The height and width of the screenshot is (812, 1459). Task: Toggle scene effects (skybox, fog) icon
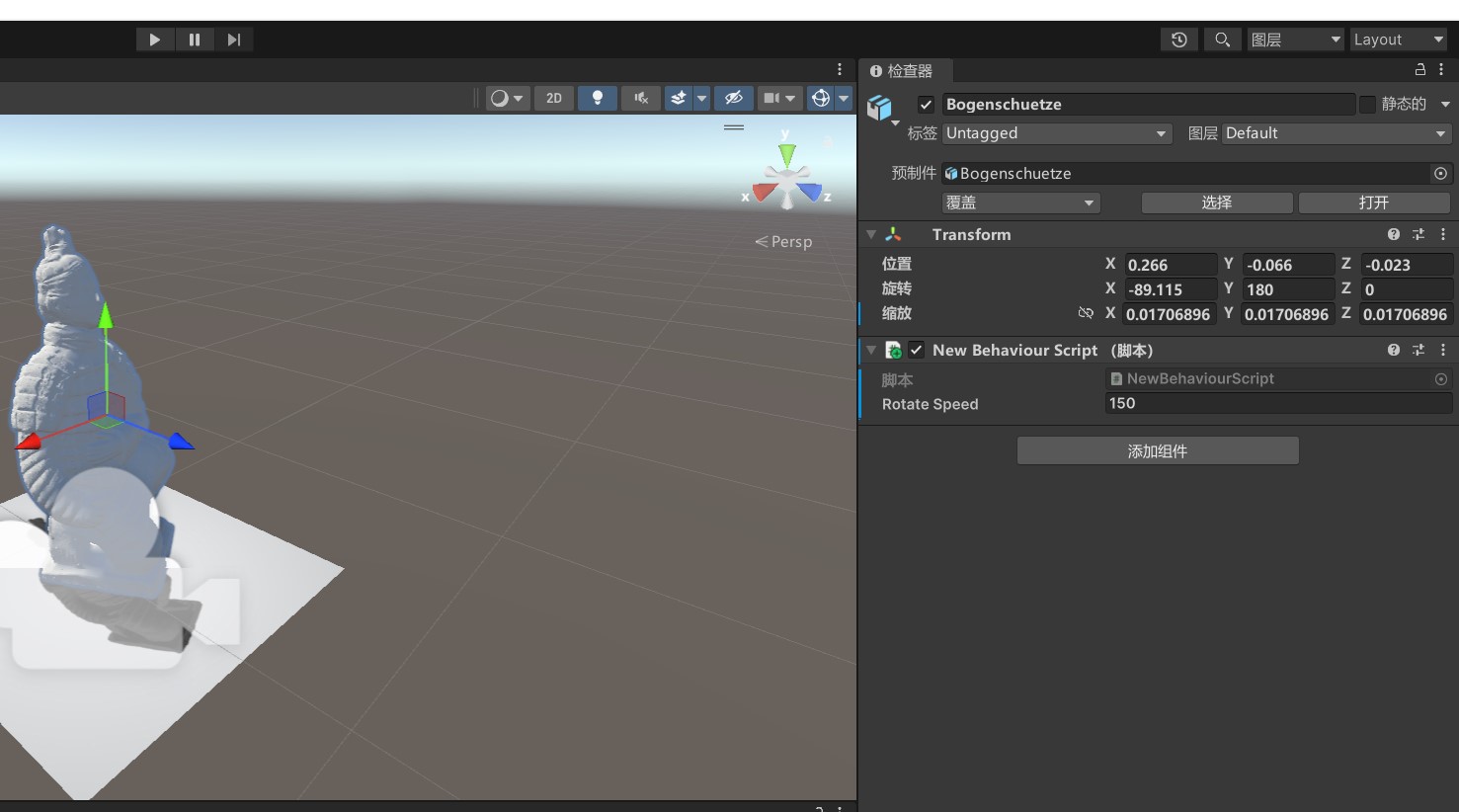(x=679, y=98)
